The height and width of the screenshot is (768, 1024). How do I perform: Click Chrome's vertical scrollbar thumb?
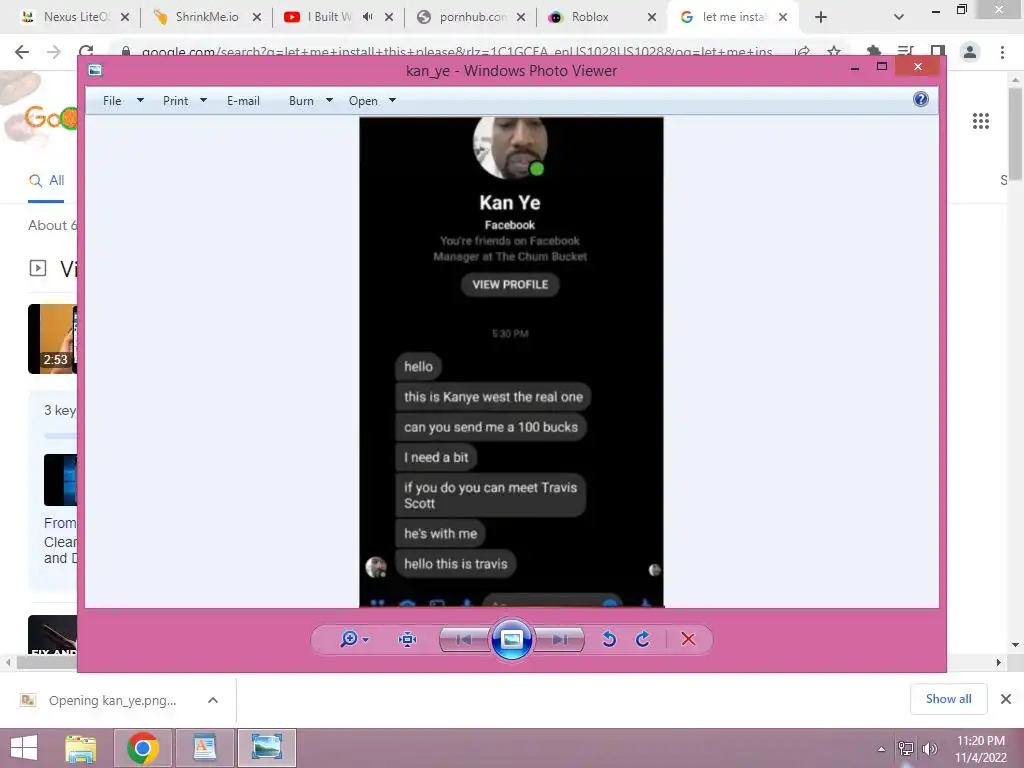click(x=1015, y=133)
